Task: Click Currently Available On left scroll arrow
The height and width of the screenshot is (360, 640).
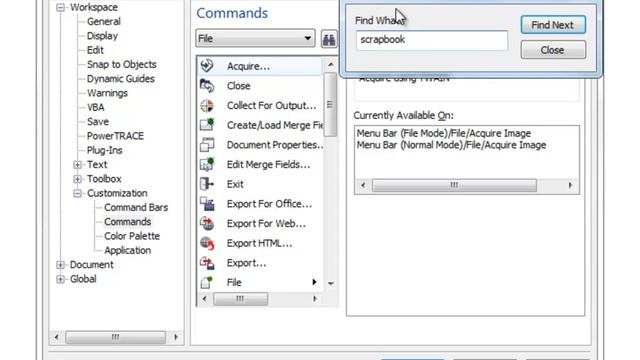Action: coord(363,185)
